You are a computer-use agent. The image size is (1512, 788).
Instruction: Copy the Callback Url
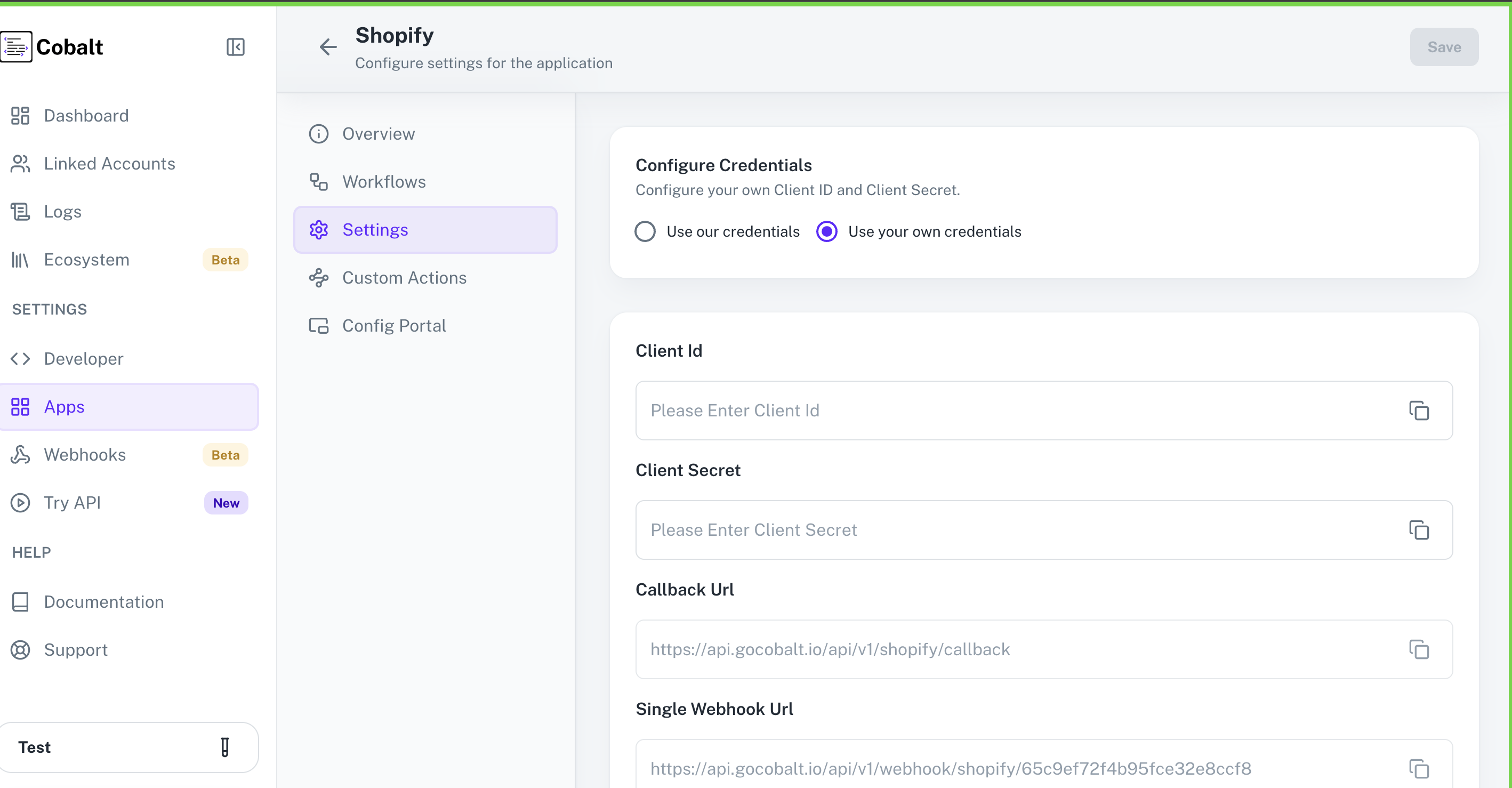click(x=1420, y=649)
